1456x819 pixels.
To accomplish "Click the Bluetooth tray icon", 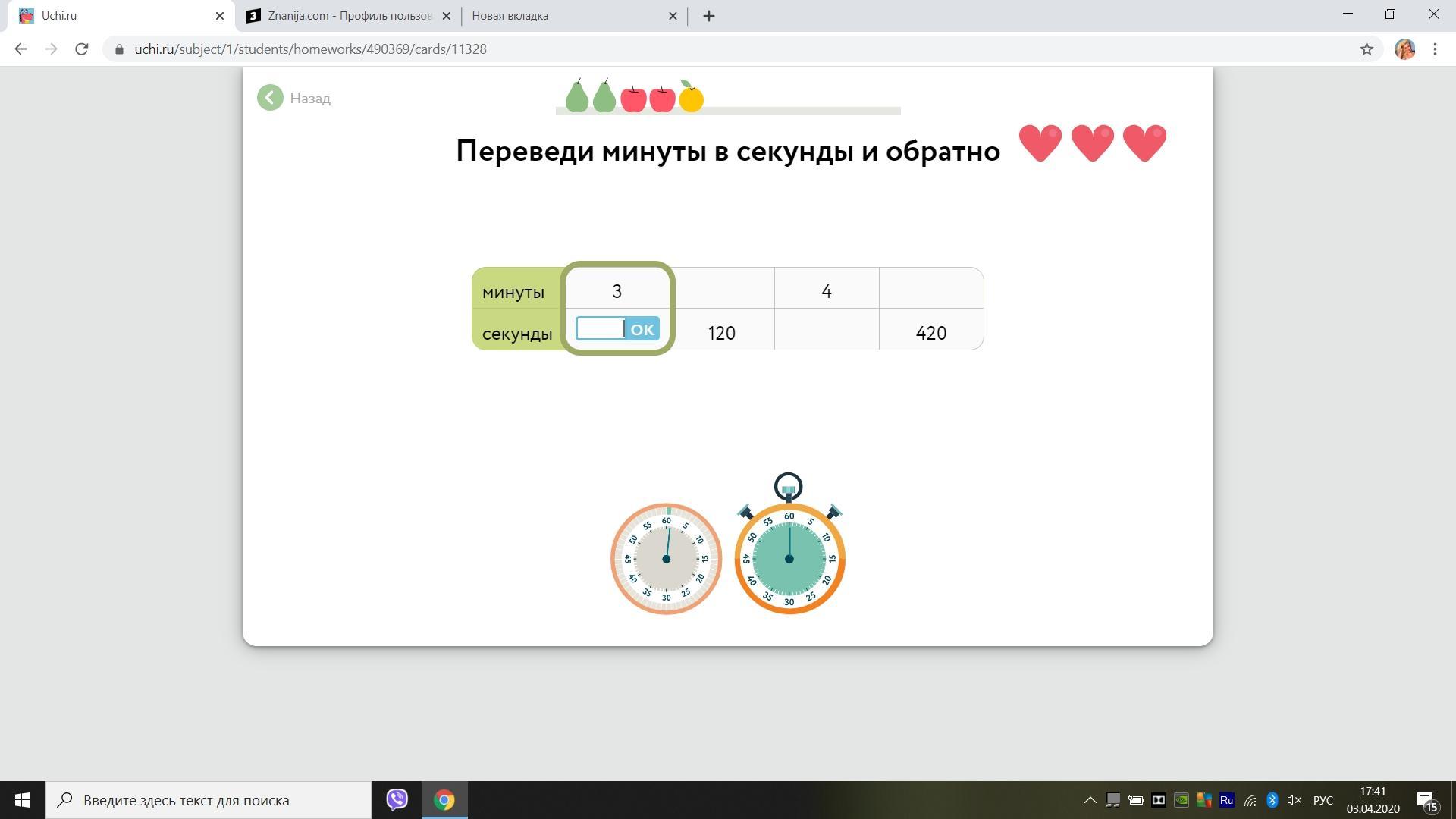I will tap(1272, 800).
